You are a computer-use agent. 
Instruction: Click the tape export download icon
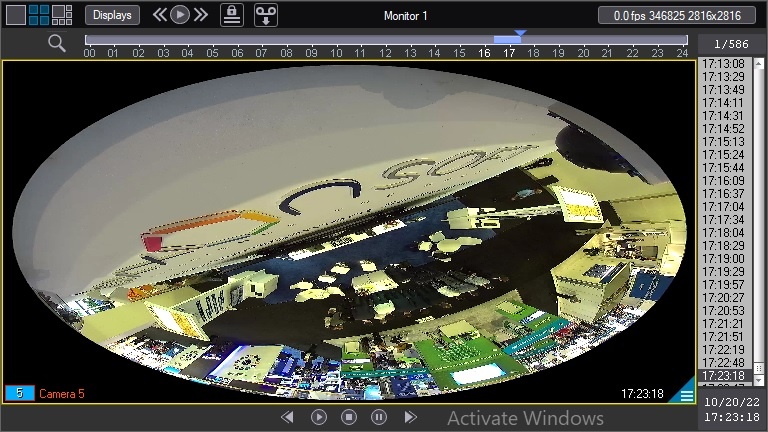click(266, 15)
